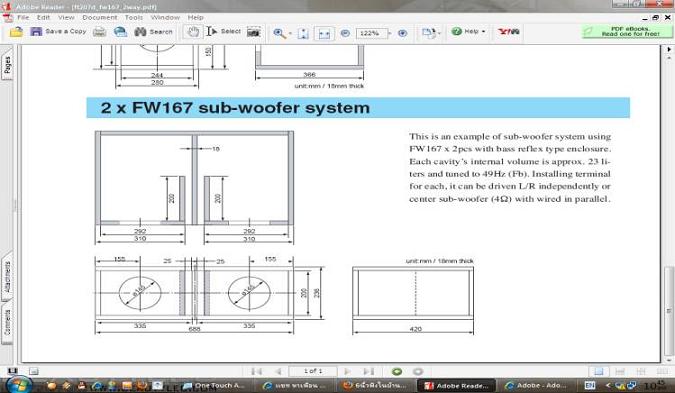The height and width of the screenshot is (393, 675).
Task: Toggle the Select text tool
Action: [x=223, y=31]
